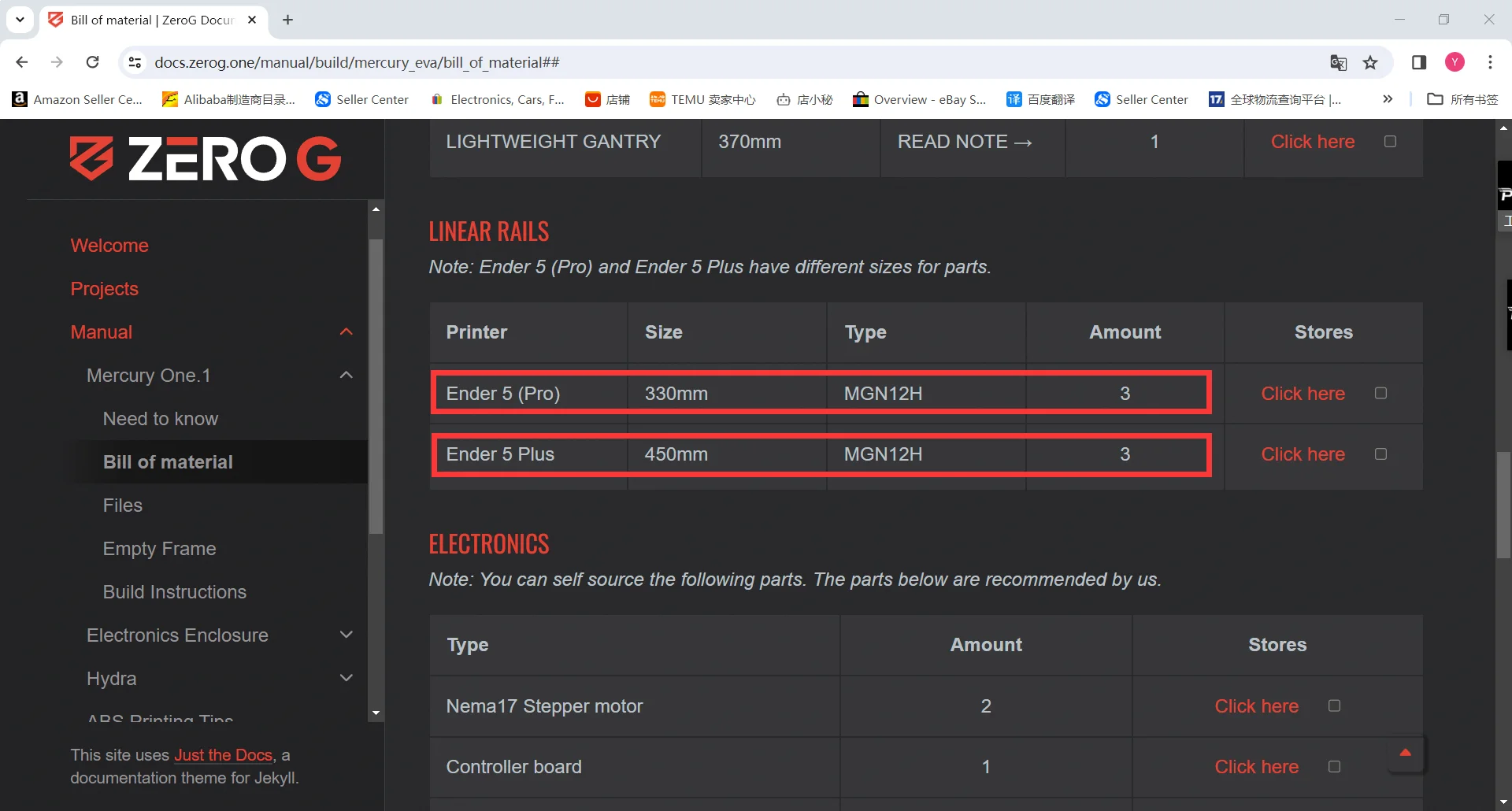1512x811 pixels.
Task: Open the tab search dropdown arrow
Action: point(20,20)
